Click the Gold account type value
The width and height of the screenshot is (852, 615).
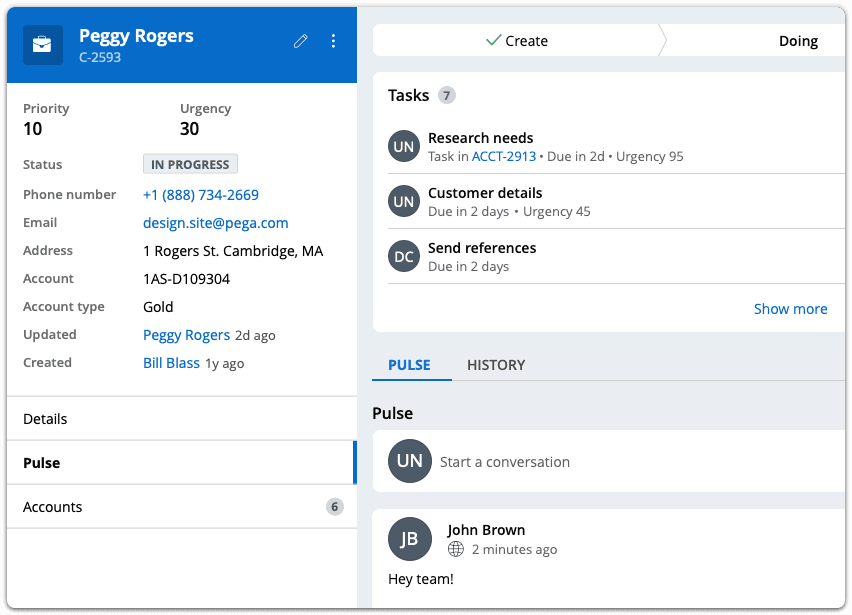pos(158,307)
